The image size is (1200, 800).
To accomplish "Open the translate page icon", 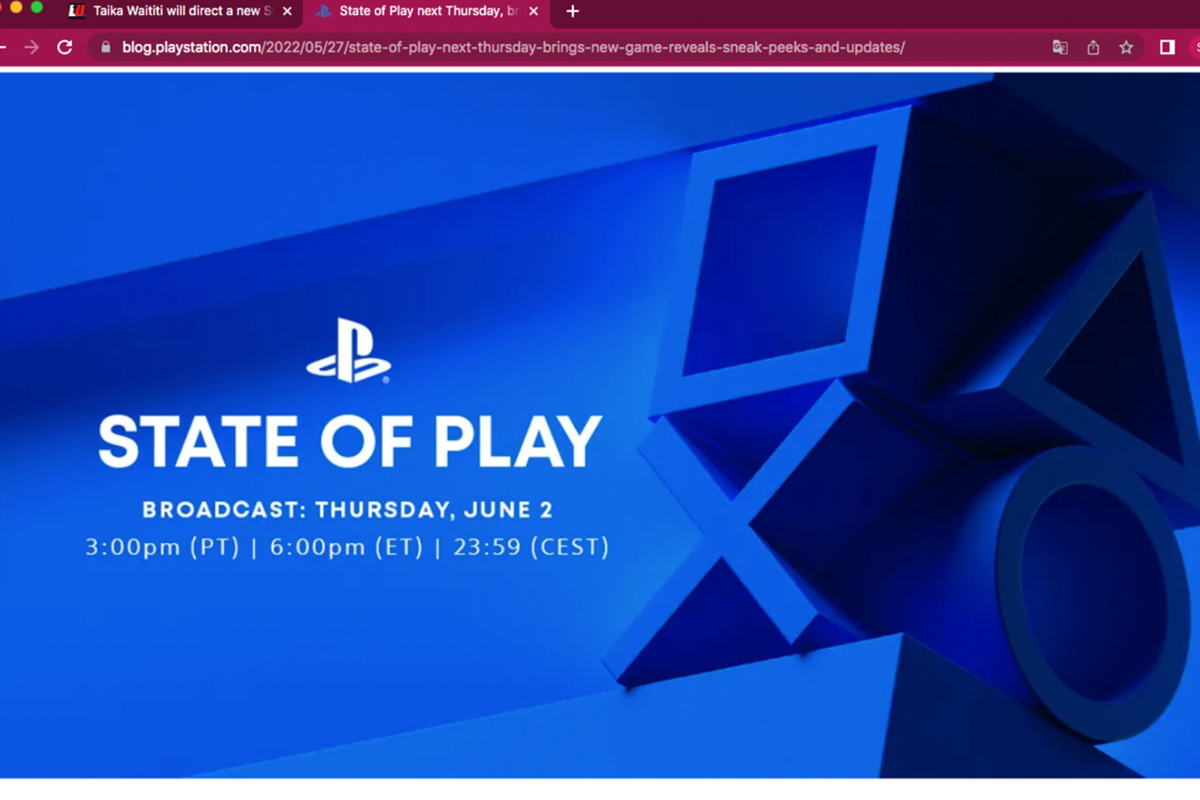I will coord(1060,47).
